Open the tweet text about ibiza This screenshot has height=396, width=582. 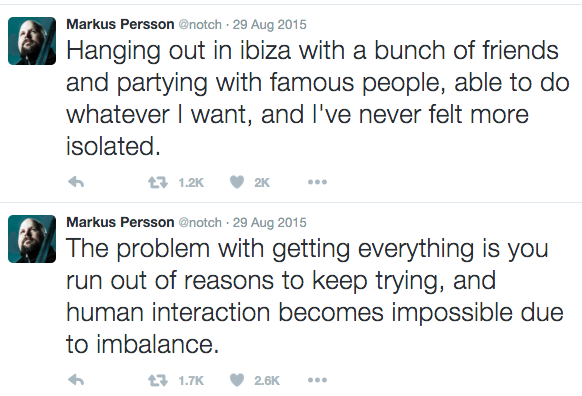pos(318,98)
